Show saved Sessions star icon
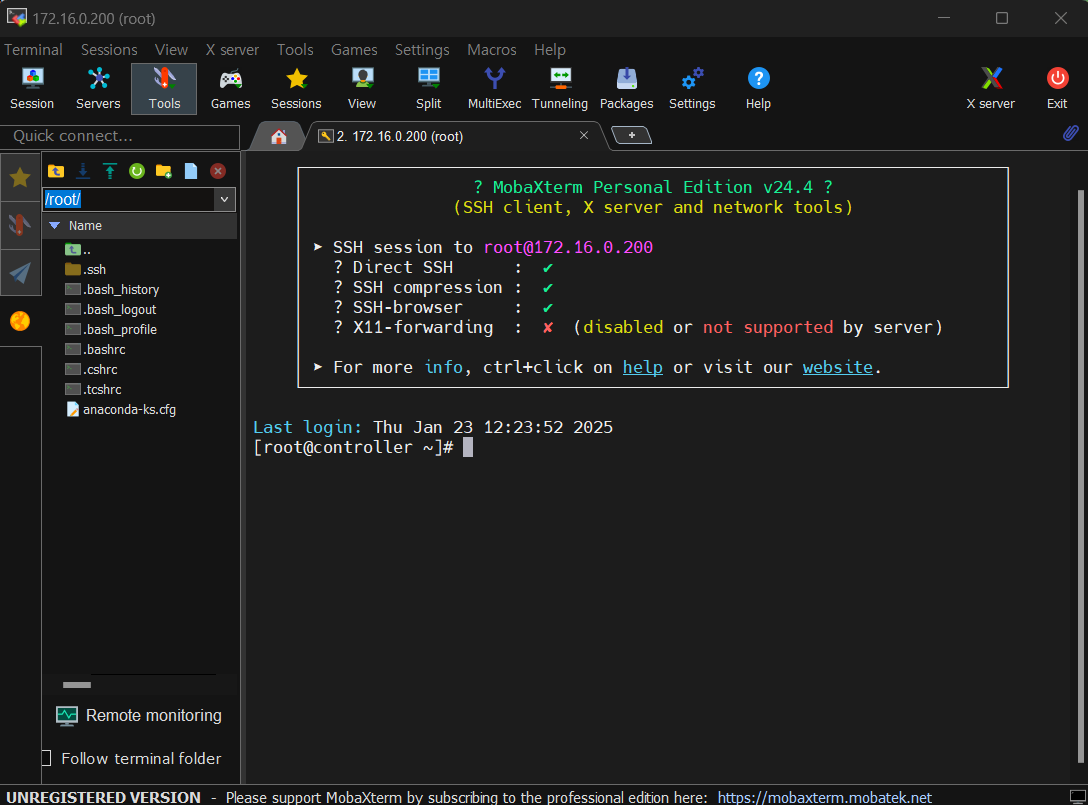This screenshot has height=805, width=1088. [296, 89]
